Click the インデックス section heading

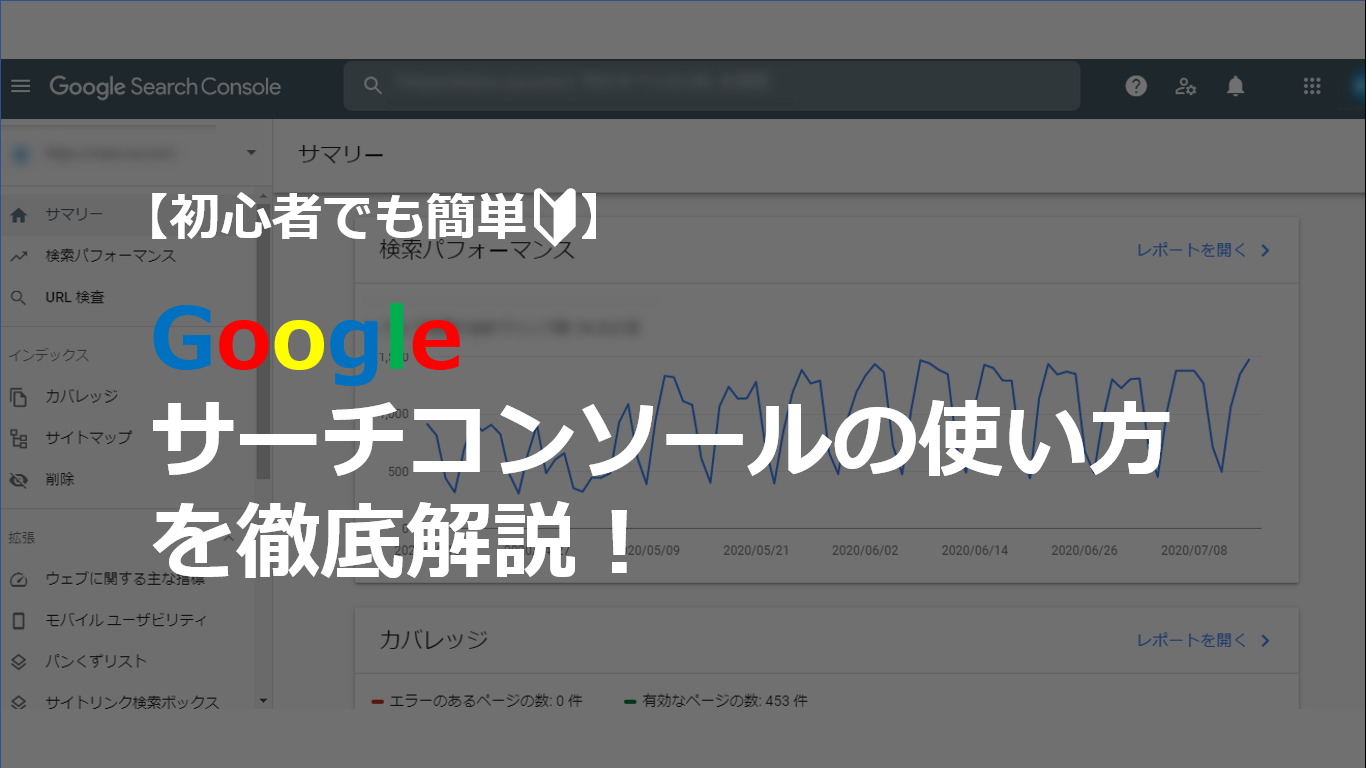[49, 355]
